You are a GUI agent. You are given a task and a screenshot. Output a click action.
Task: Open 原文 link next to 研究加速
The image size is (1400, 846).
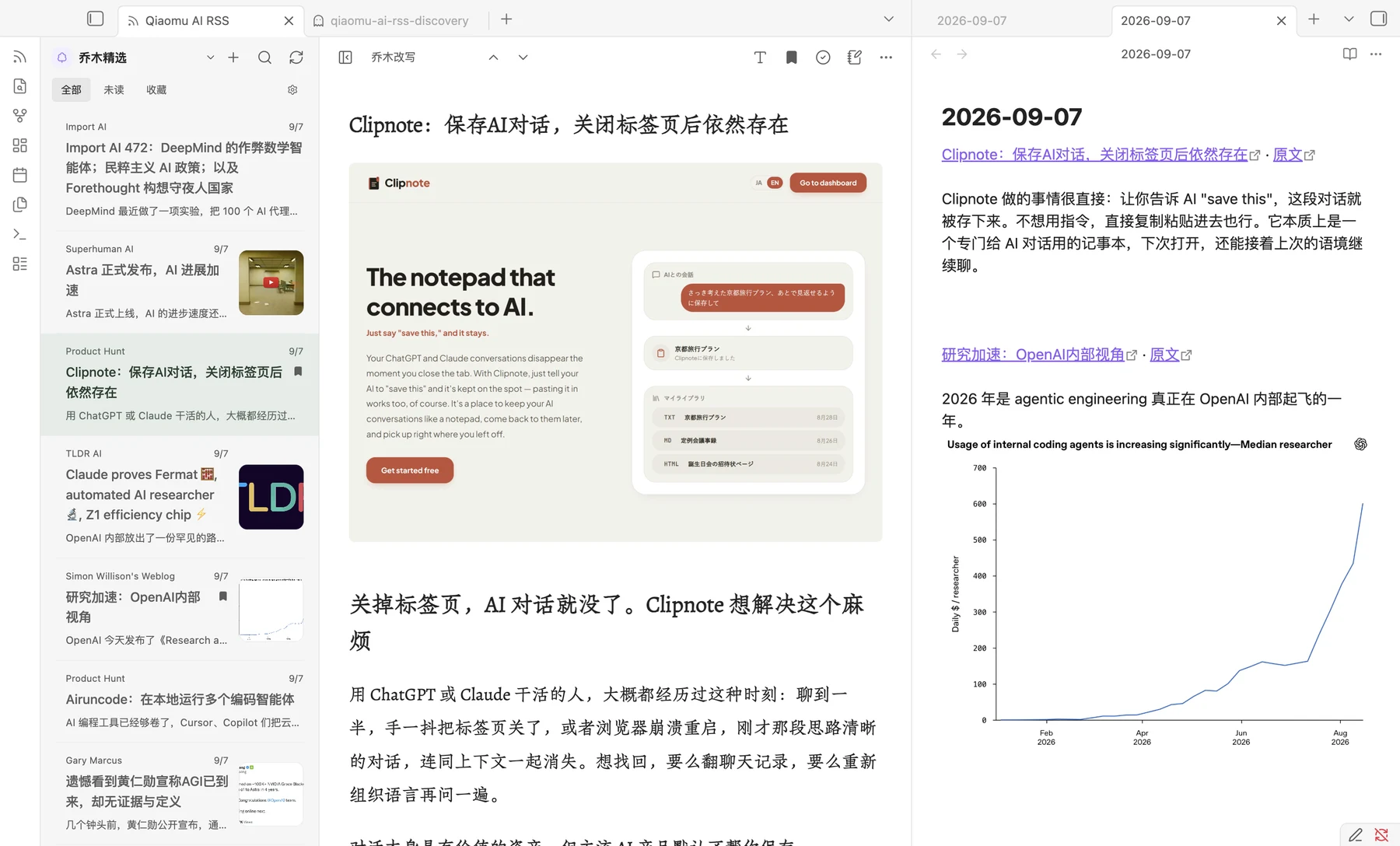click(1164, 355)
